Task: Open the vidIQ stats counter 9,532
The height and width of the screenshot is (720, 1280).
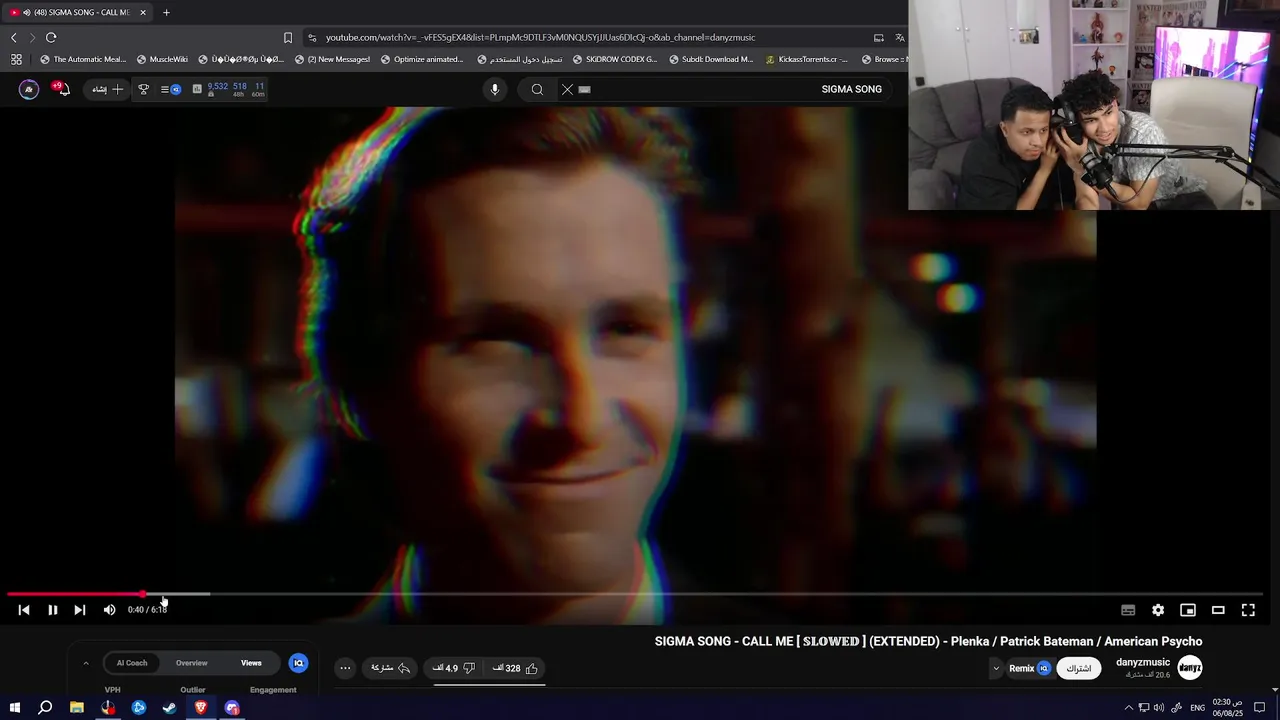Action: pyautogui.click(x=218, y=87)
